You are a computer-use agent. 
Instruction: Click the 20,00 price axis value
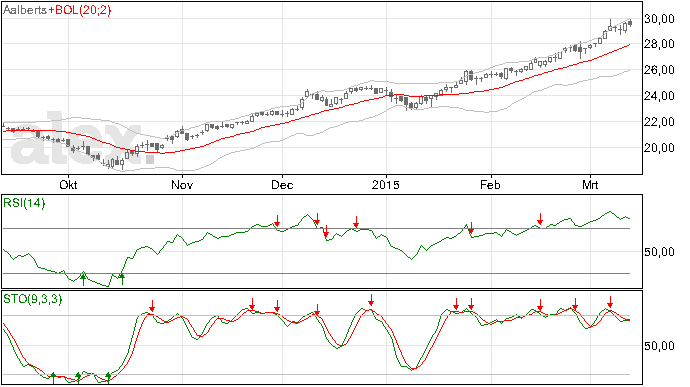tap(659, 147)
